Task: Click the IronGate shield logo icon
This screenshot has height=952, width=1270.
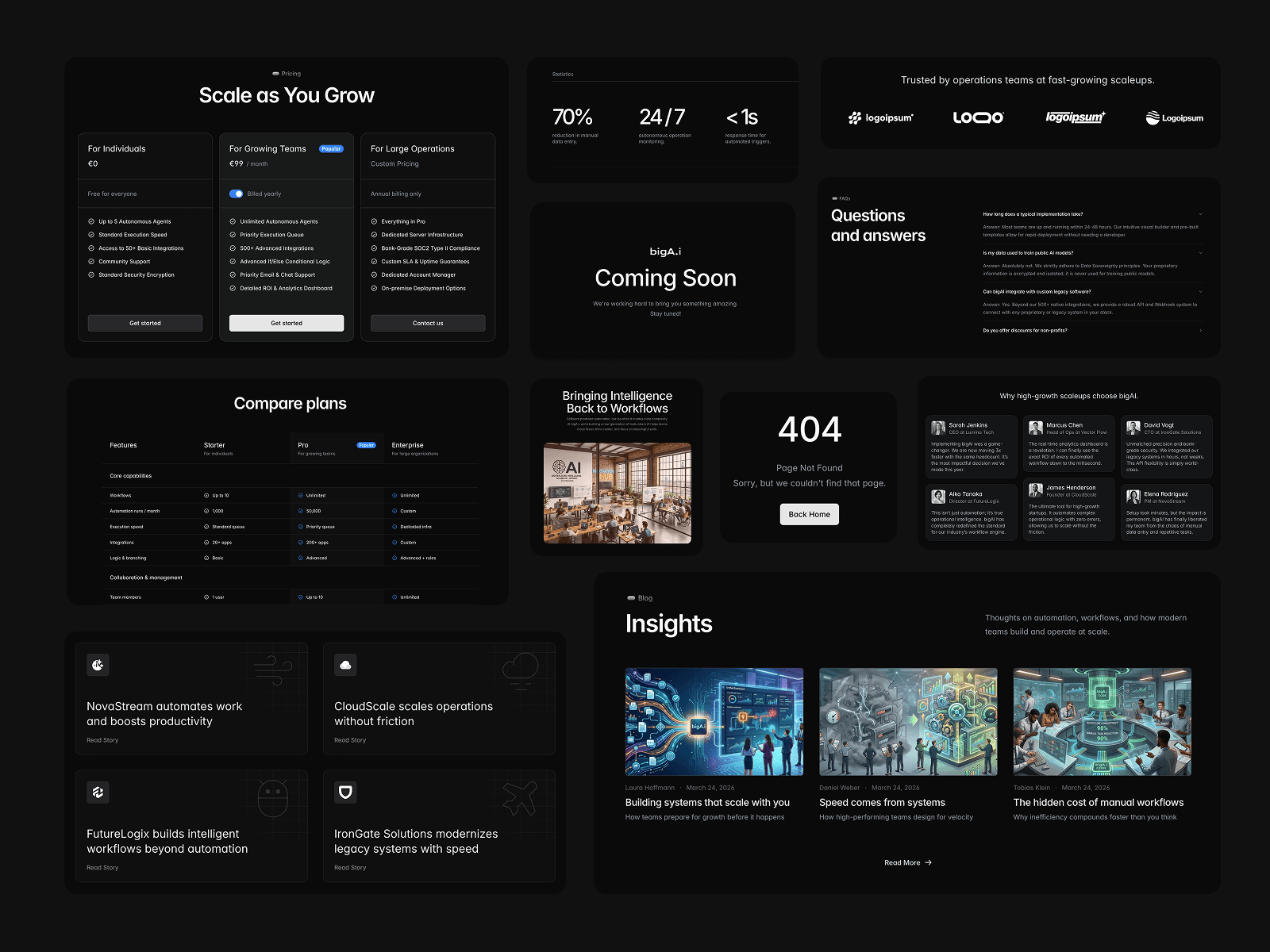Action: pos(345,792)
